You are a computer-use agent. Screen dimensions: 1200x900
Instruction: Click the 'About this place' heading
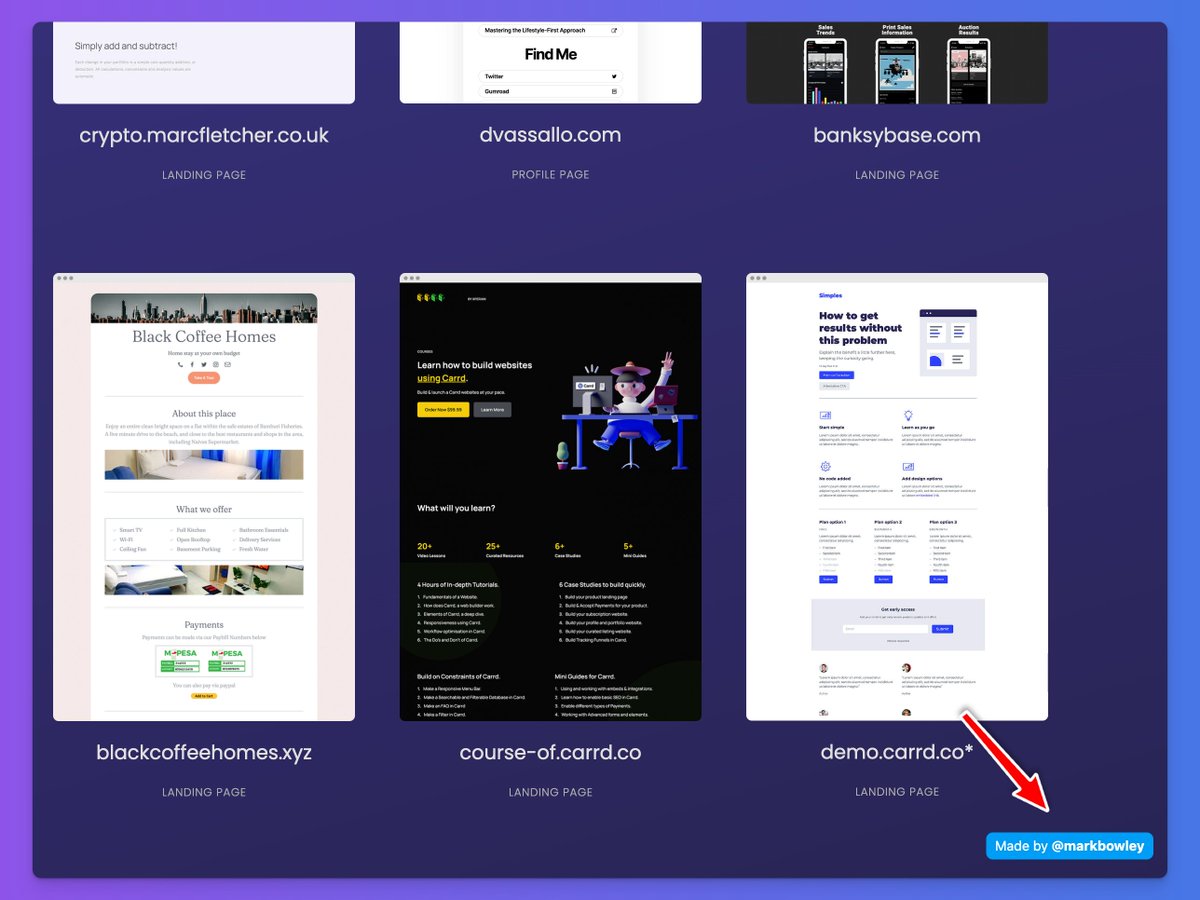204,414
